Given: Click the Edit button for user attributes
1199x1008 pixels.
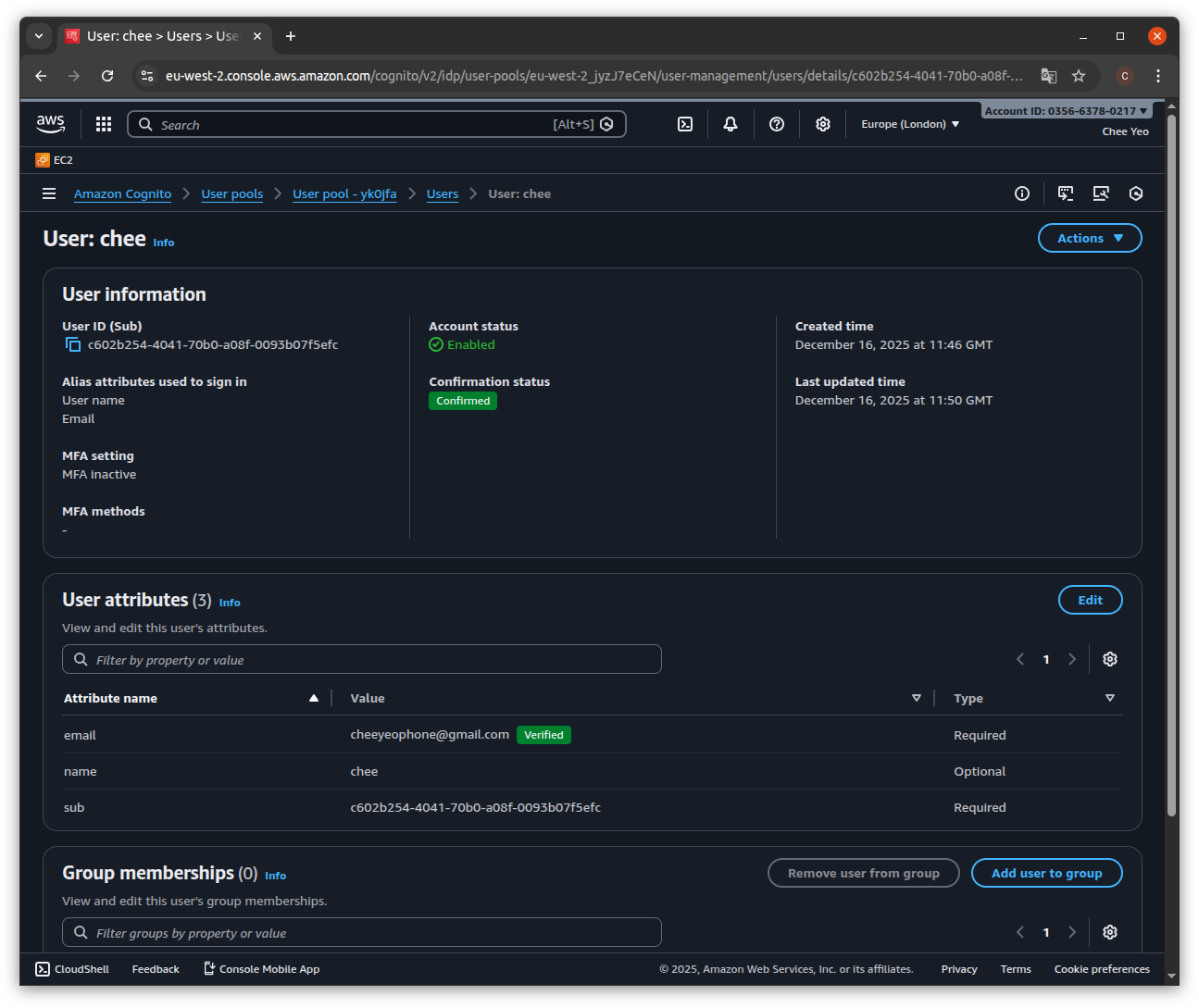Looking at the screenshot, I should [1090, 599].
